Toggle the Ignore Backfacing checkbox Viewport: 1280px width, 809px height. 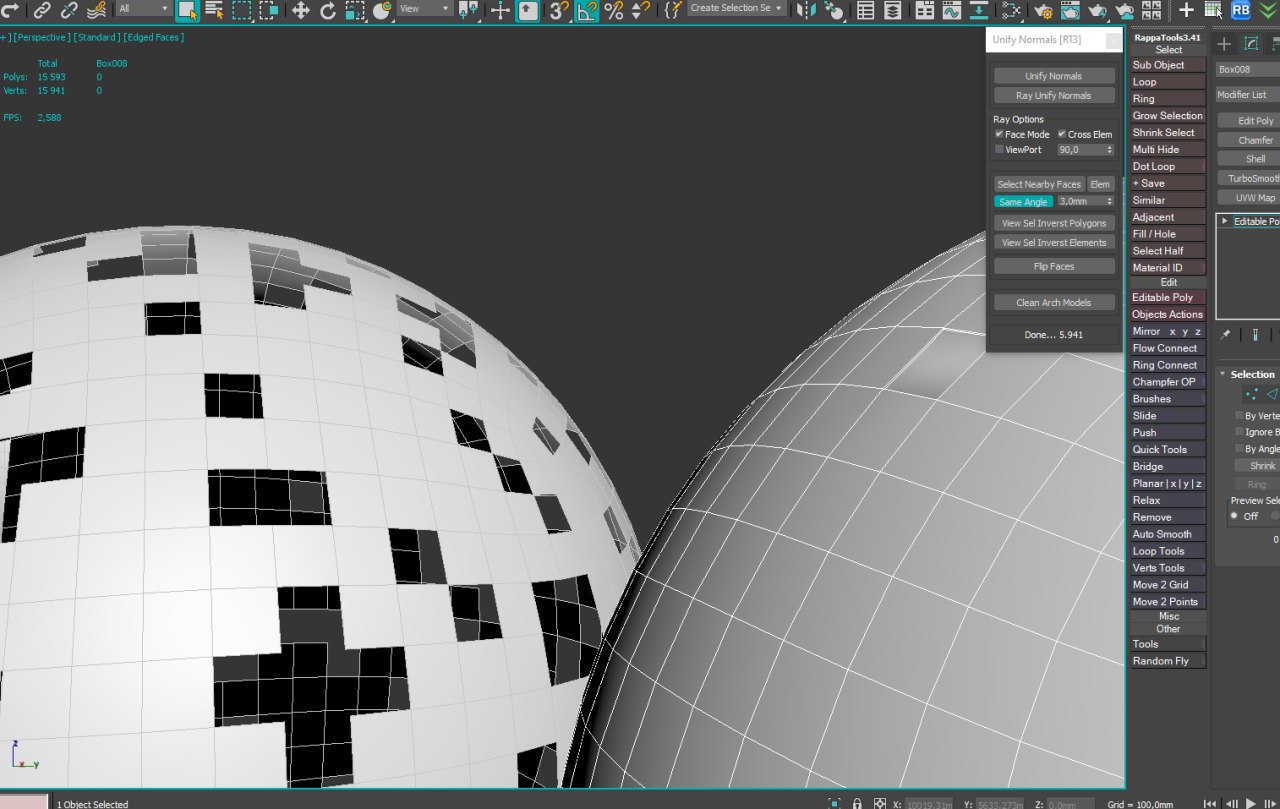[x=1239, y=432]
